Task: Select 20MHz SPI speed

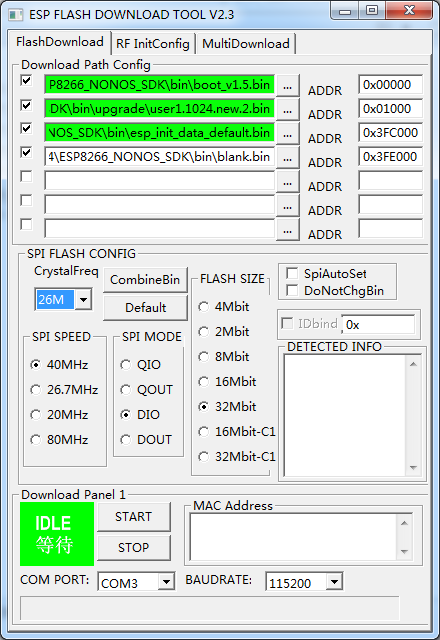Action: pos(36,415)
